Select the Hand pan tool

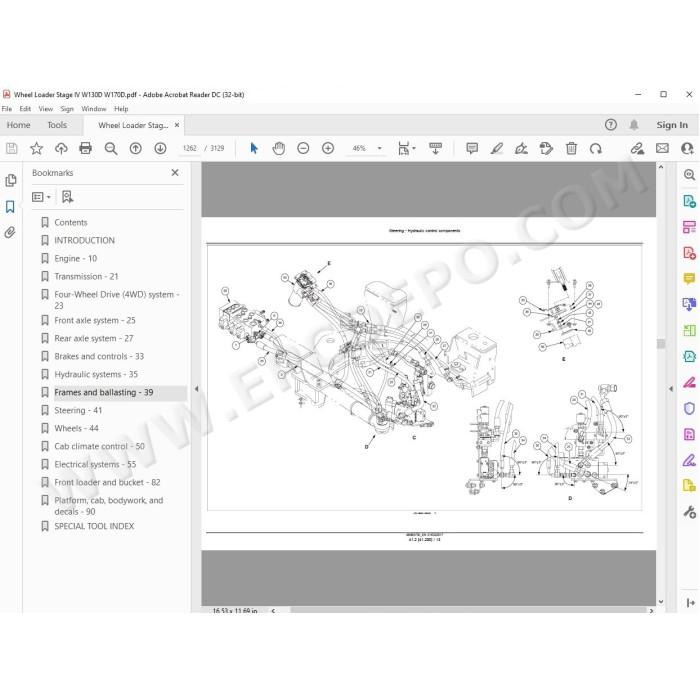tap(279, 148)
